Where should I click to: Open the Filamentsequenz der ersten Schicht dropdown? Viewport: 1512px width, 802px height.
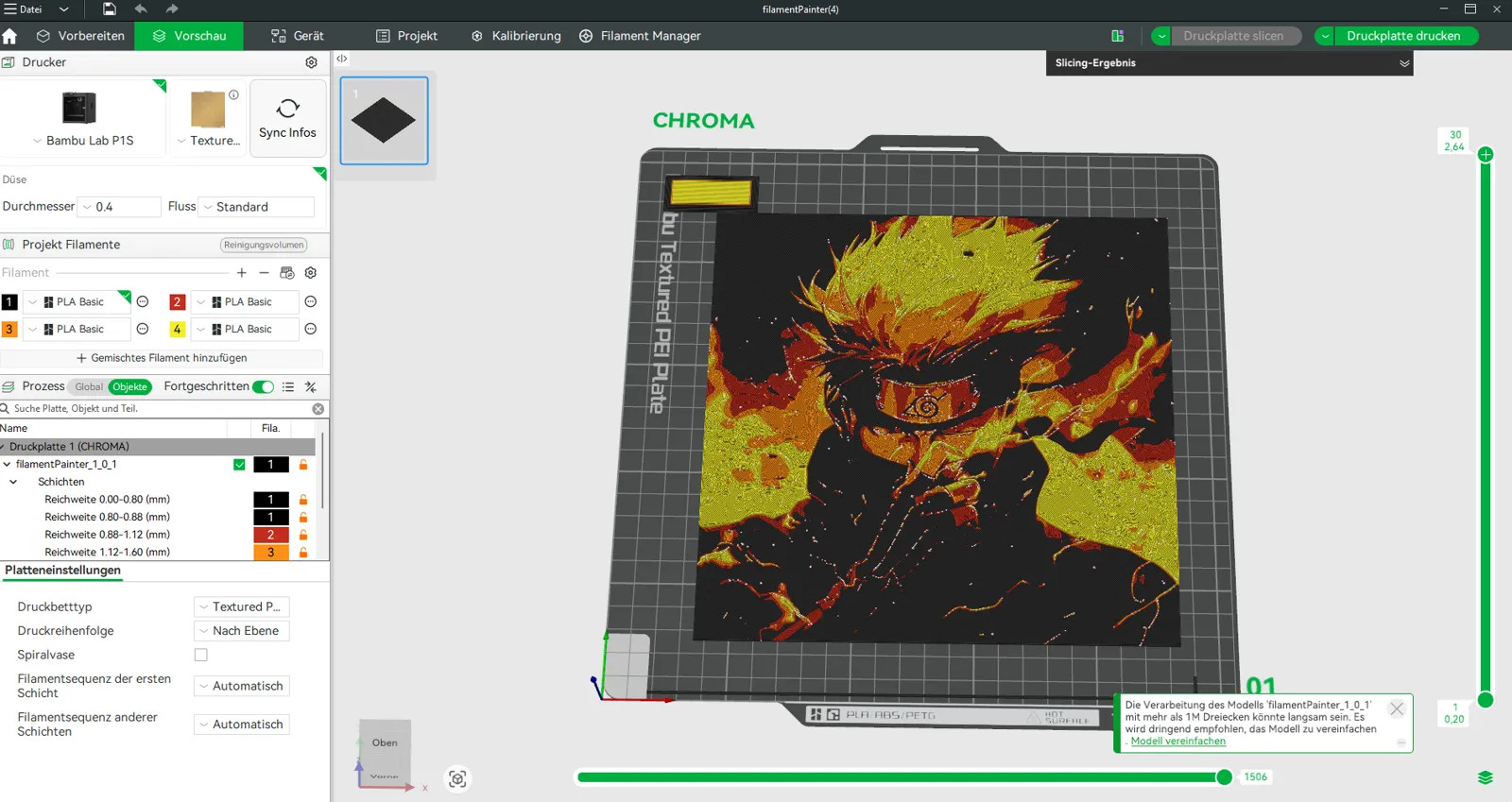coord(242,687)
